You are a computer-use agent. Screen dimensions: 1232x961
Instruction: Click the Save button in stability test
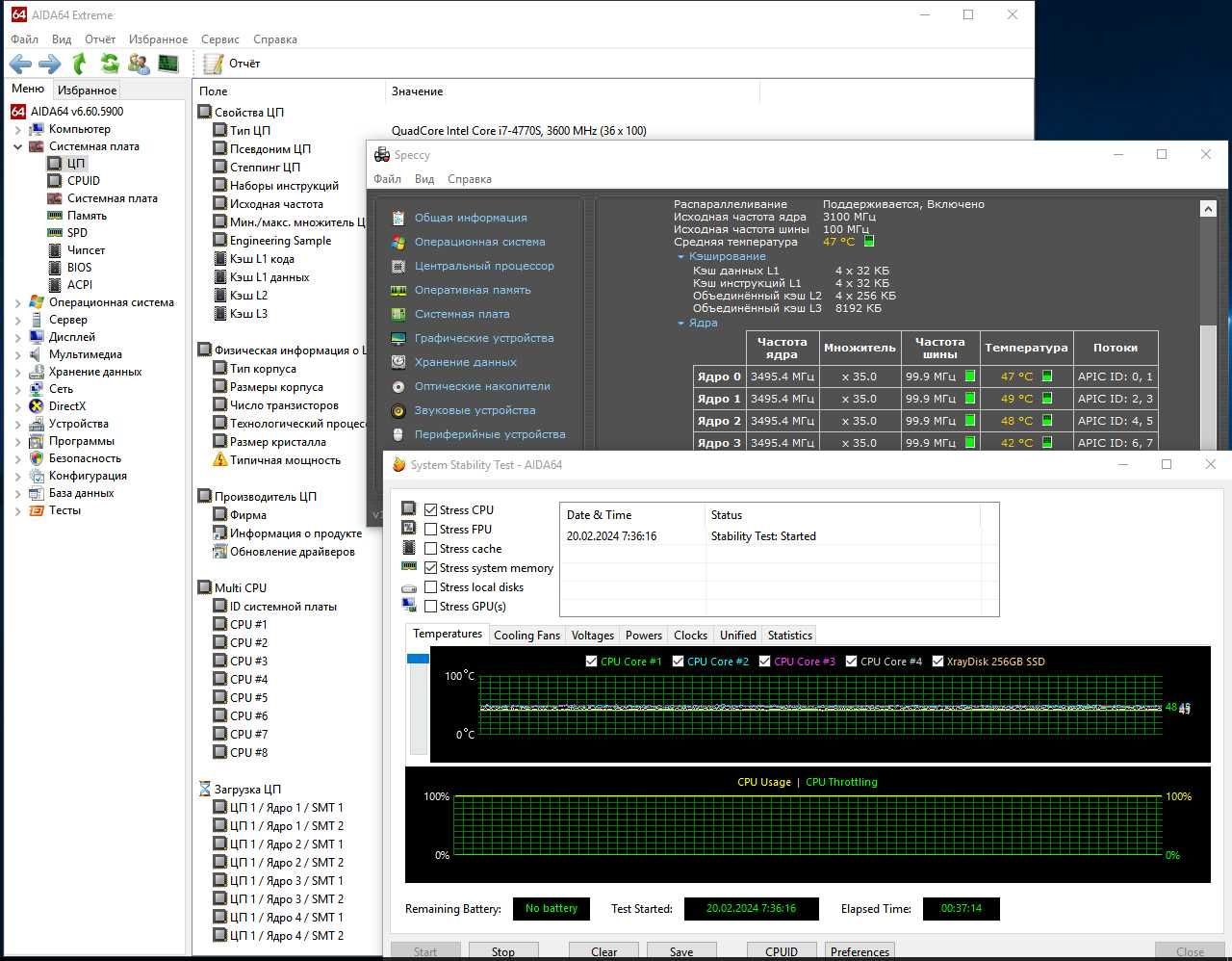pos(681,951)
